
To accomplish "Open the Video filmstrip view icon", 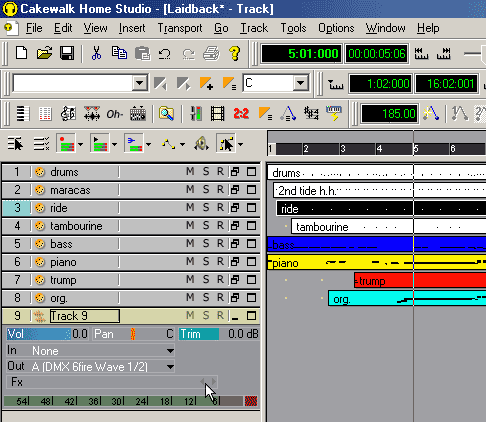I will [217, 114].
